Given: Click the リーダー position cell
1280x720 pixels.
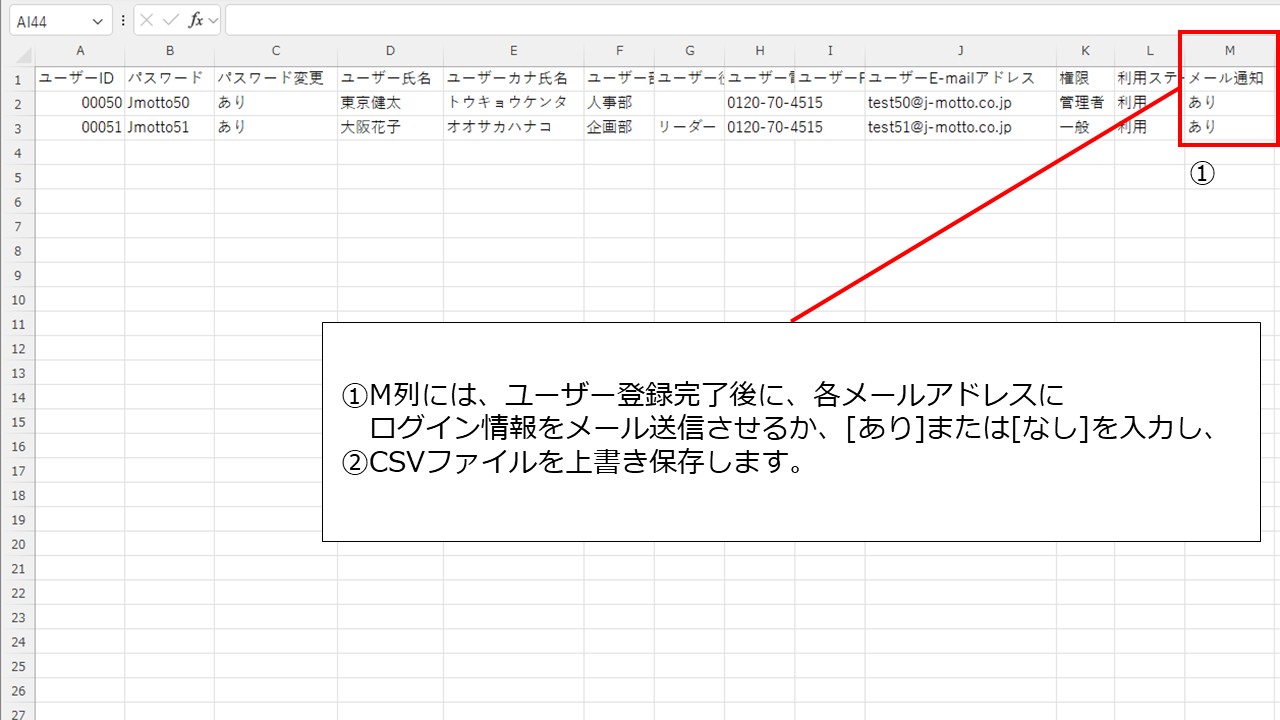Looking at the screenshot, I should pos(690,127).
